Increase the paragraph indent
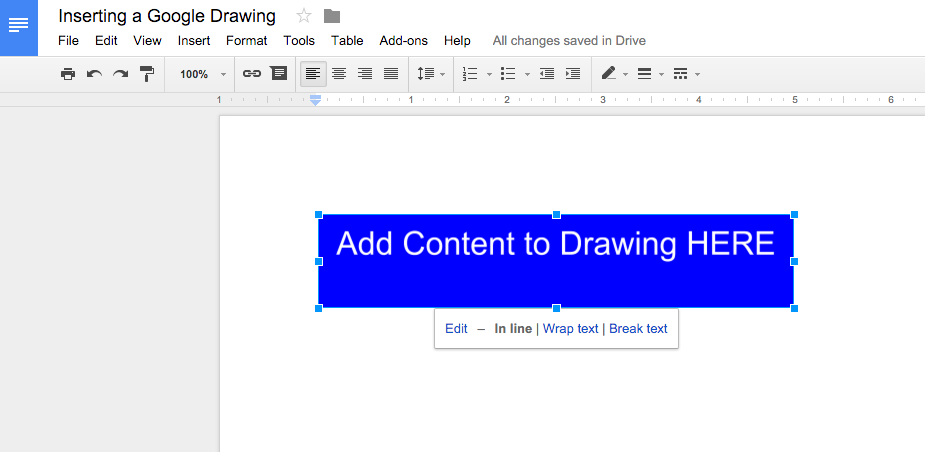Viewport: 925px width, 452px height. [x=572, y=74]
